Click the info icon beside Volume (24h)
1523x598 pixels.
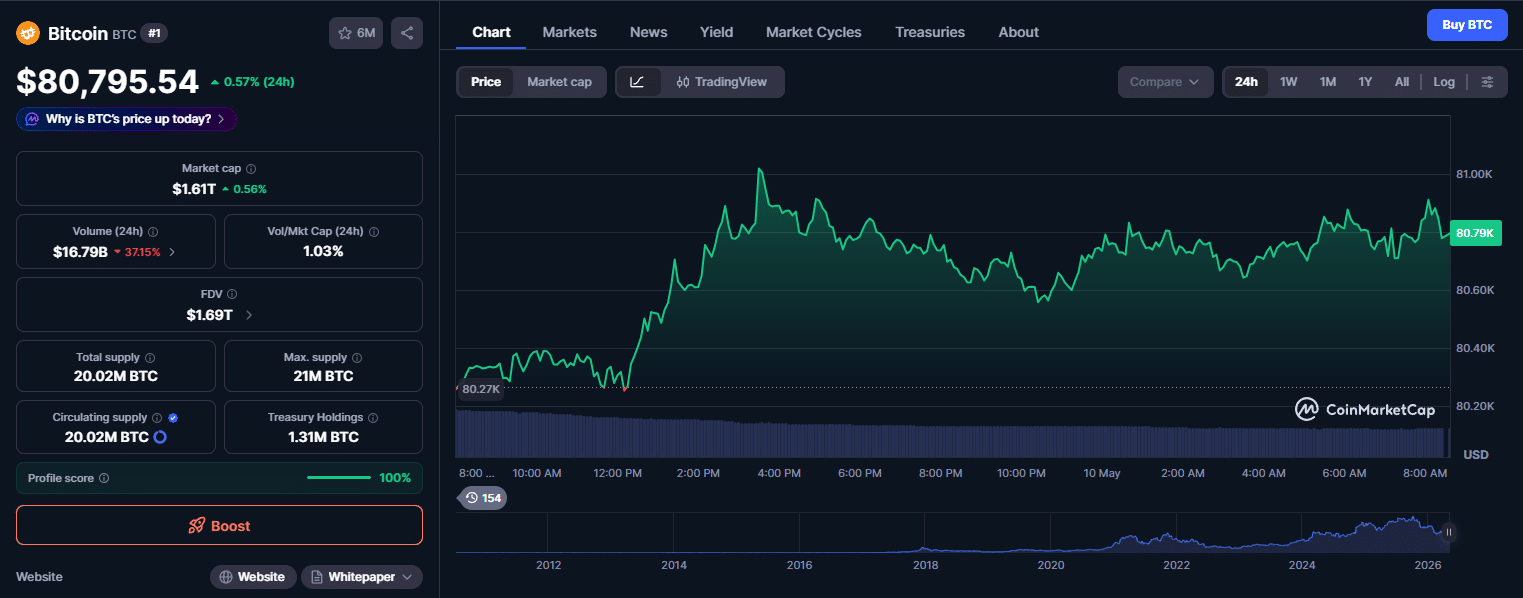coord(153,231)
